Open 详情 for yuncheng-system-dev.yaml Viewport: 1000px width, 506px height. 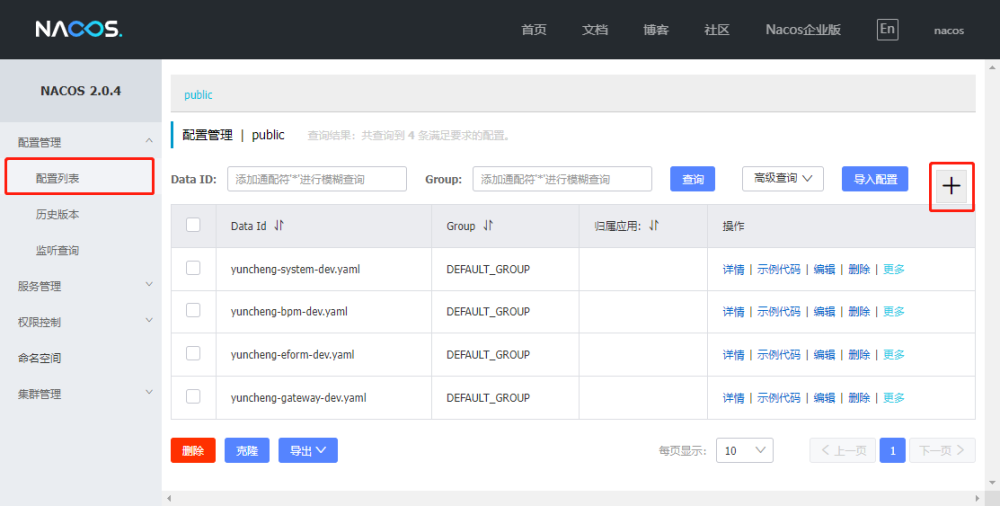[733, 269]
